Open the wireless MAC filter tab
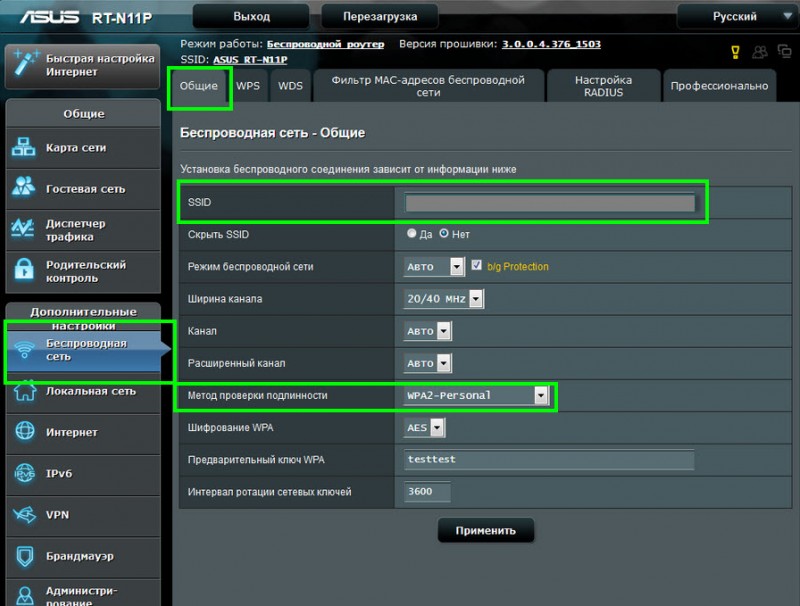Image resolution: width=800 pixels, height=606 pixels. [x=428, y=86]
